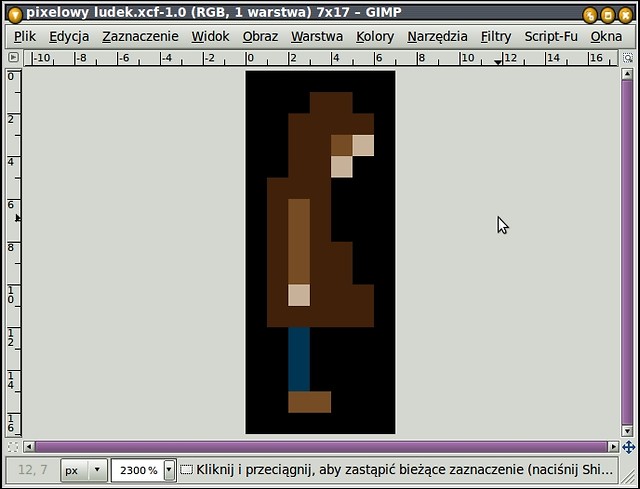The height and width of the screenshot is (489, 640).
Task: Click the horizontal scrollbar right arrow
Action: click(613, 447)
